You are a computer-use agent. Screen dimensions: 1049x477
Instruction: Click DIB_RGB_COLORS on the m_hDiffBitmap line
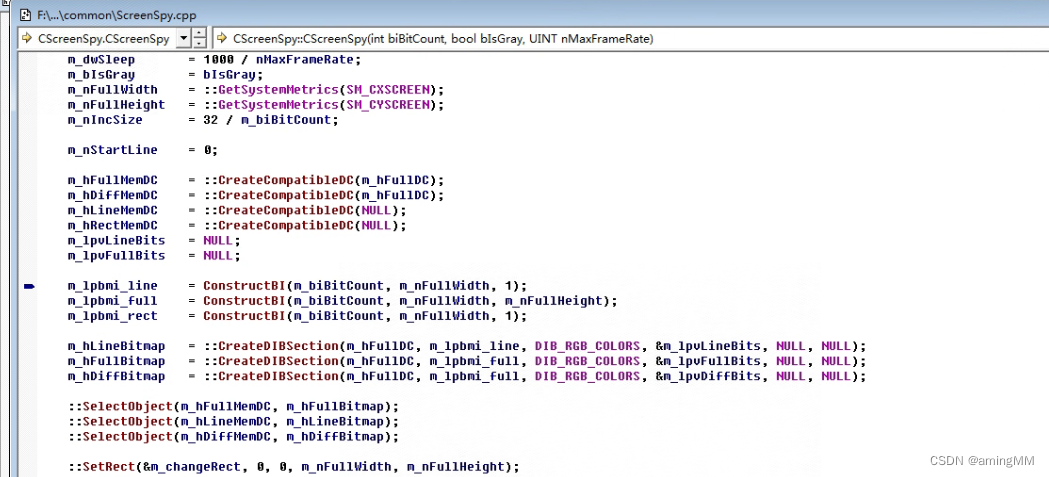[x=587, y=376]
